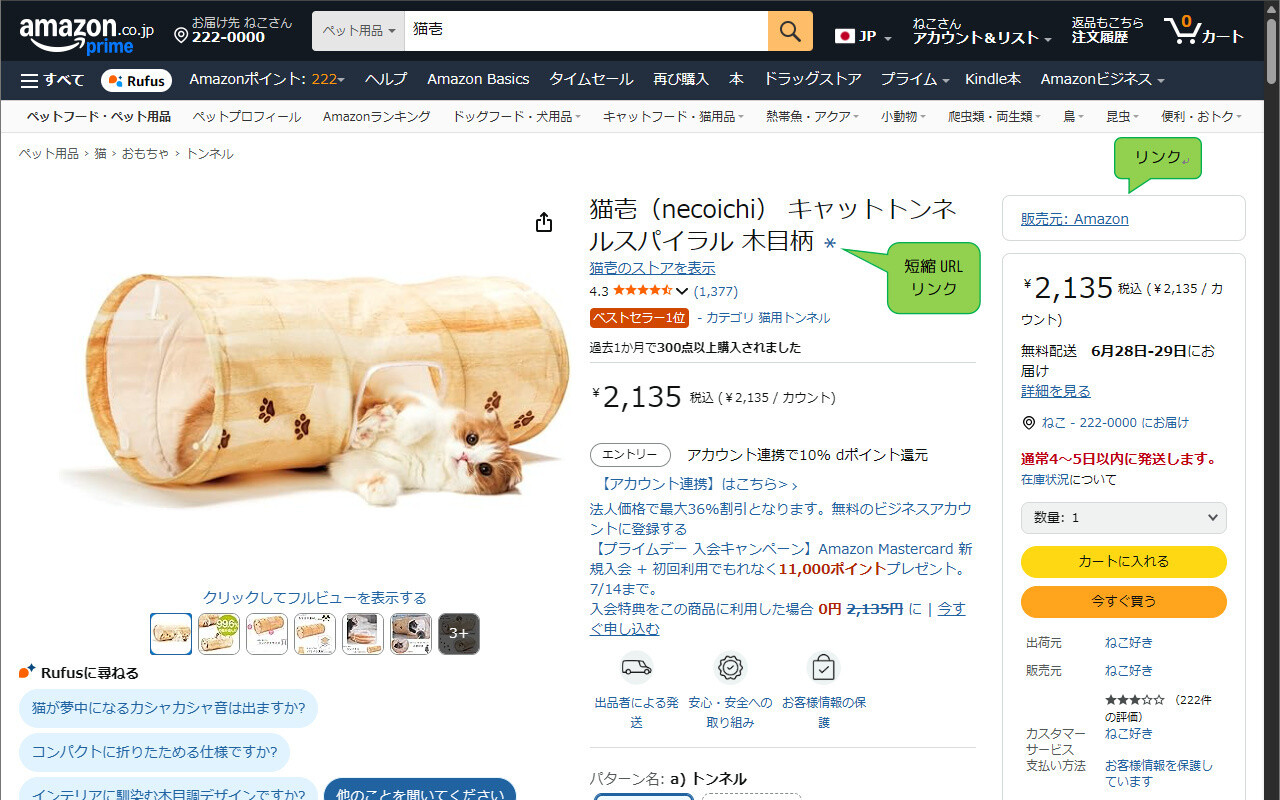
Task: Click the delivery truck 出品者による発送 icon
Action: 637,667
